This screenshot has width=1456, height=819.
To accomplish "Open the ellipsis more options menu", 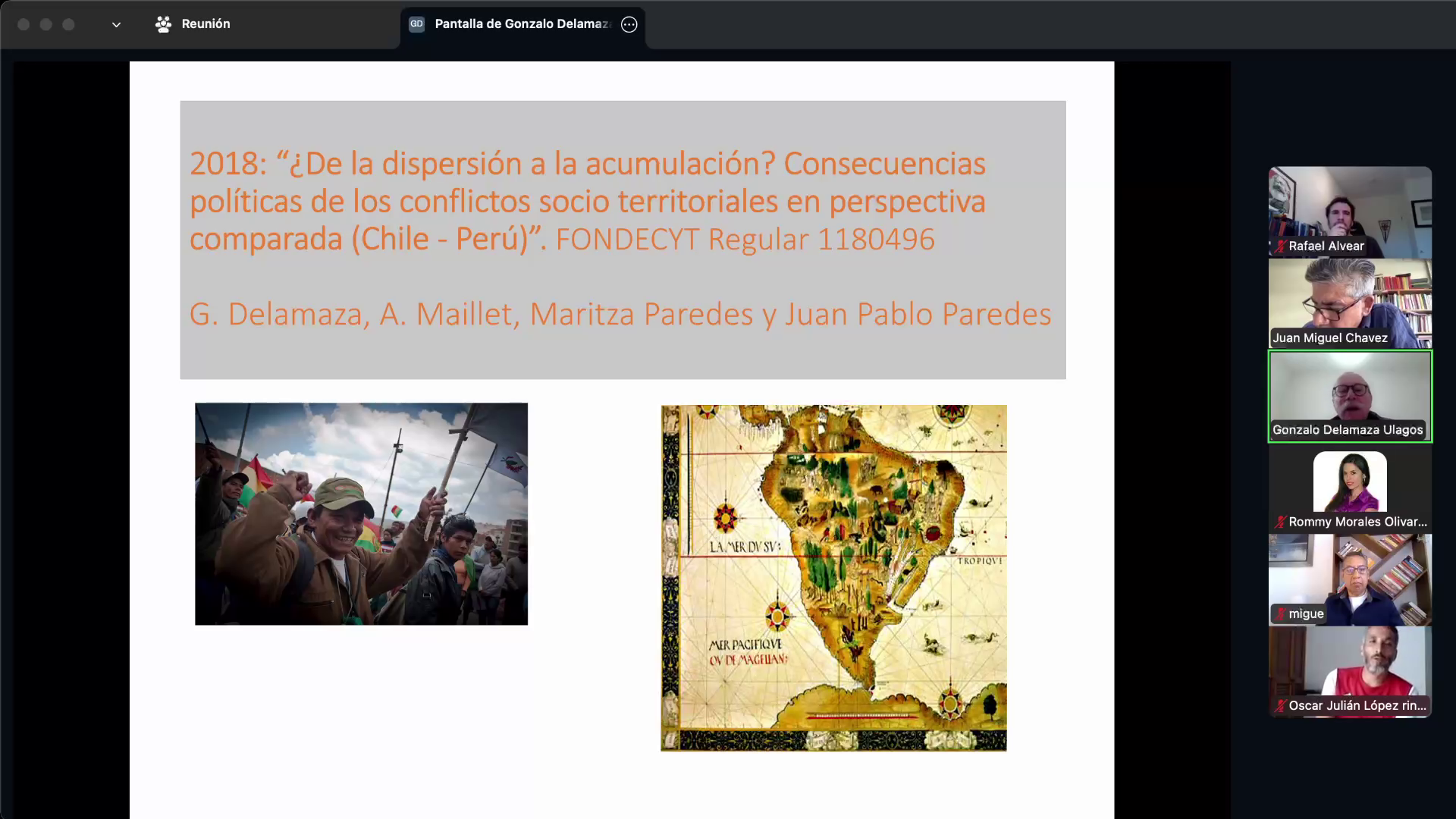I will (x=629, y=24).
